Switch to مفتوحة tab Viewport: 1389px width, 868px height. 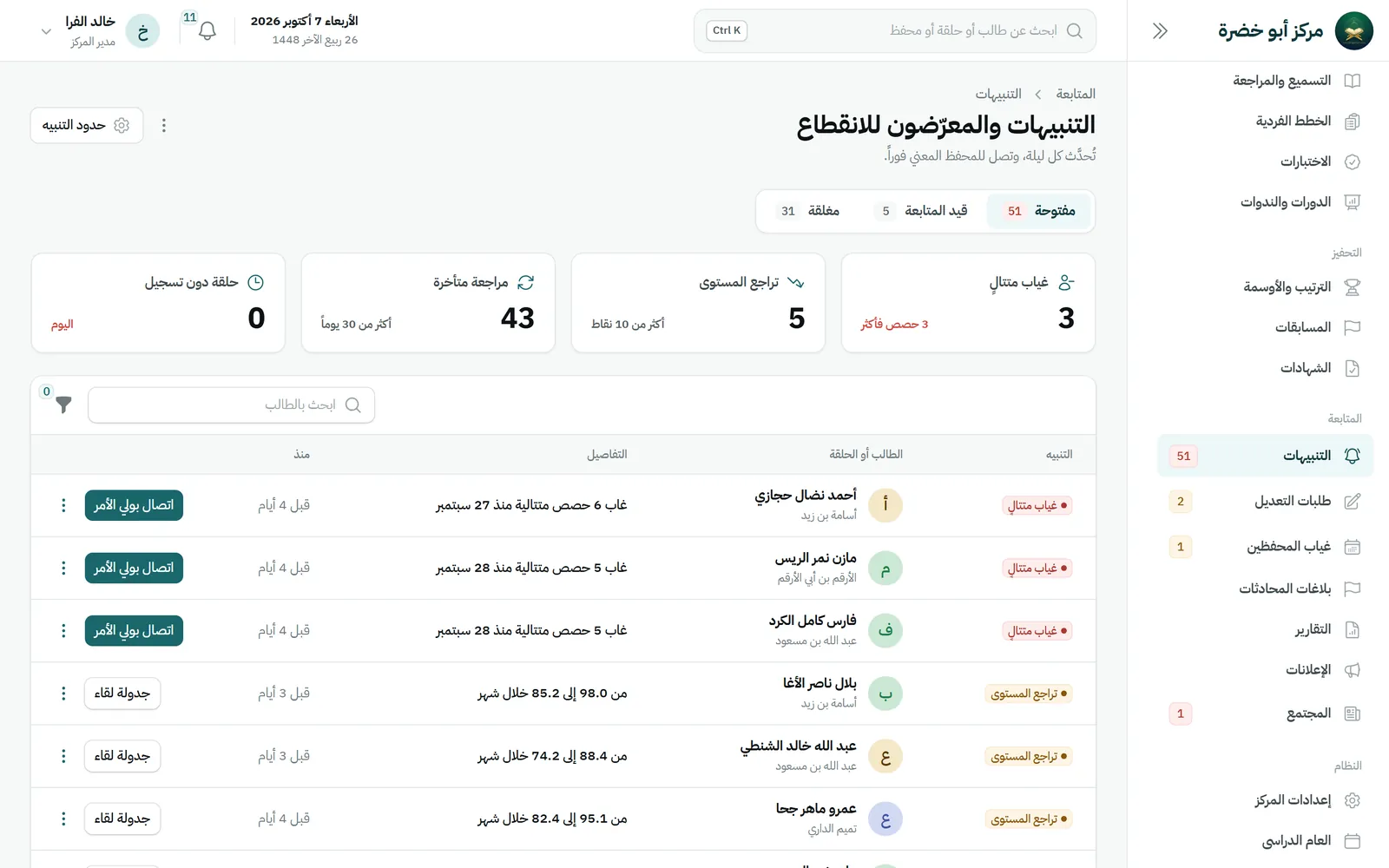pyautogui.click(x=1039, y=211)
